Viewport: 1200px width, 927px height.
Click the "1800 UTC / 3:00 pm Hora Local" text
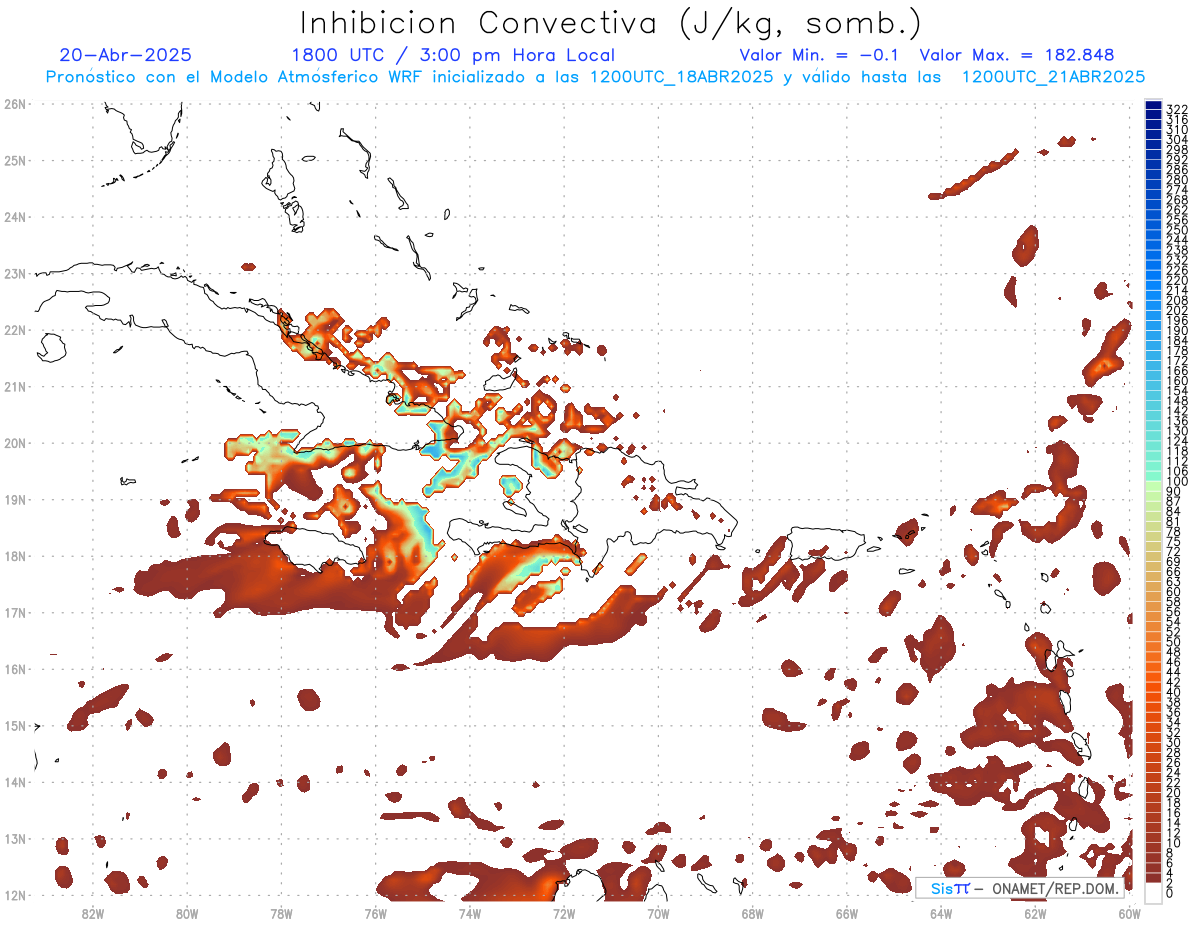click(x=453, y=55)
